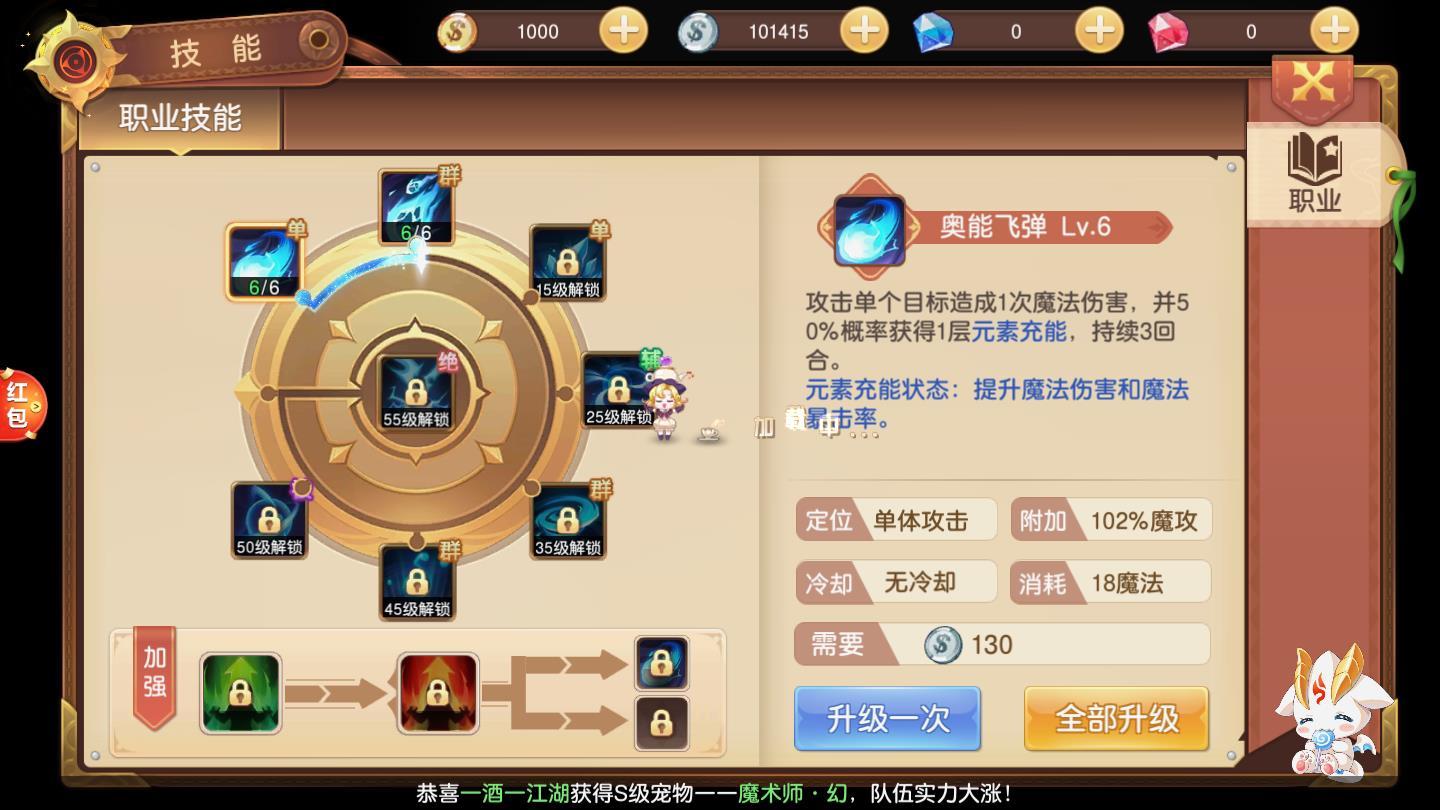The width and height of the screenshot is (1440, 810).
Task: Select the group skill icon at top showing 6/6
Action: (x=416, y=208)
